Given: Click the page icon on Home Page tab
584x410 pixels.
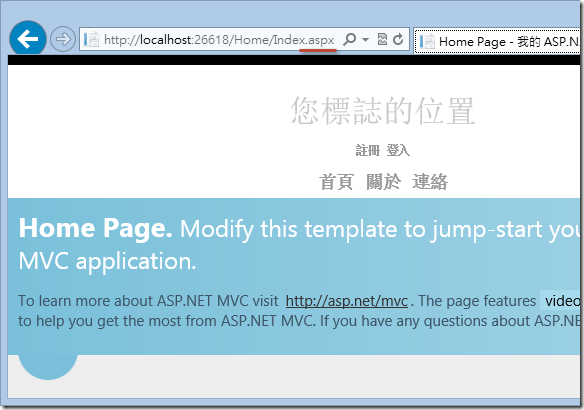Looking at the screenshot, I should point(427,41).
